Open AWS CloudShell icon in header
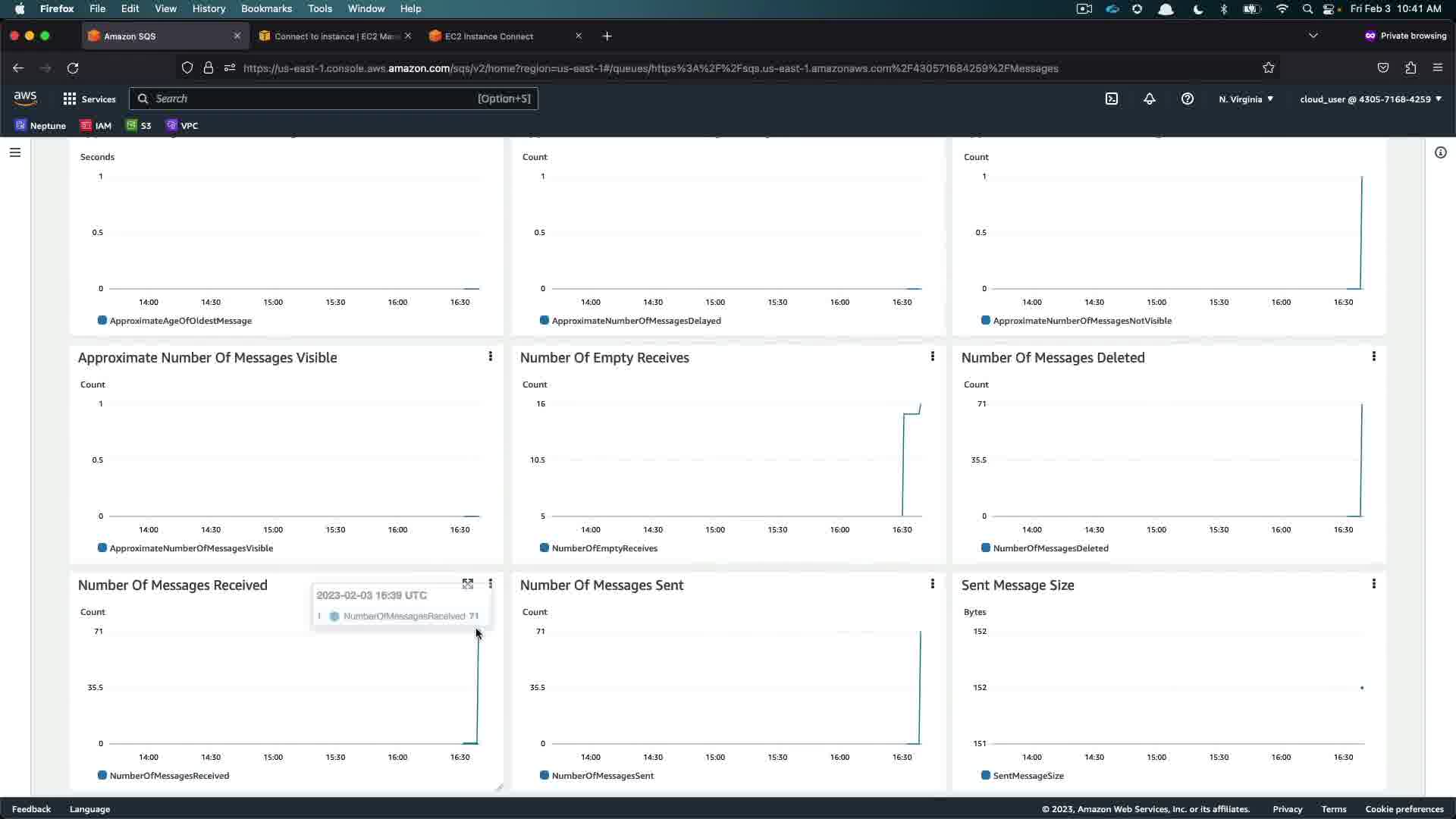1456x819 pixels. click(1112, 99)
